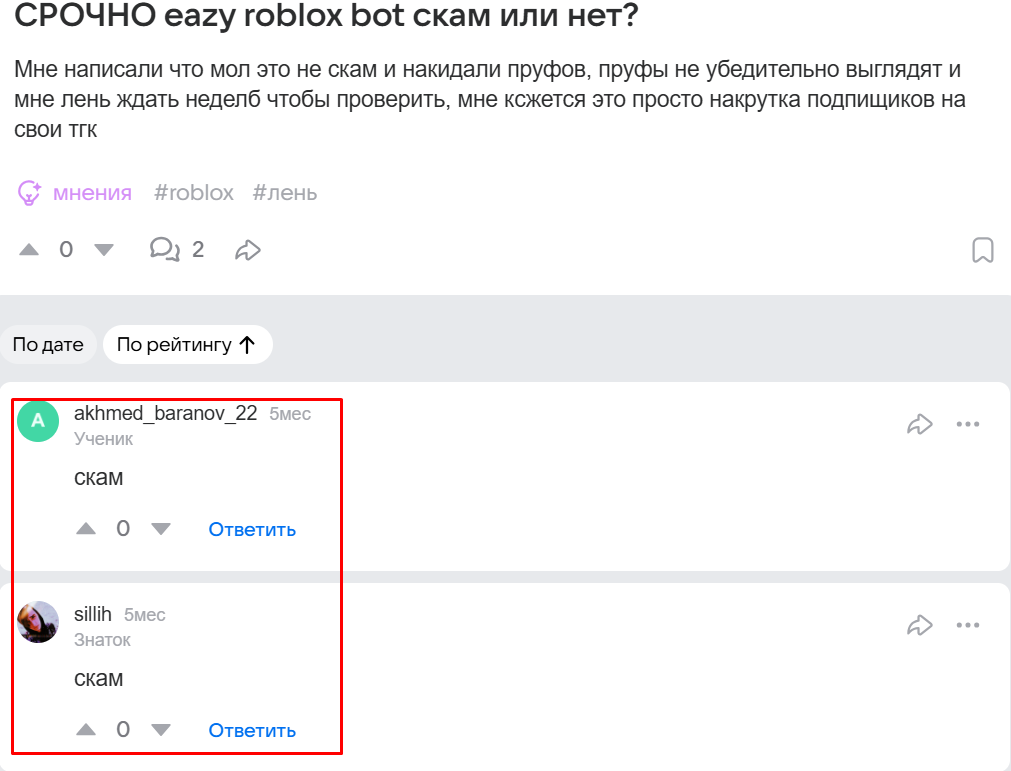Upvote sillih's answer

(86, 730)
